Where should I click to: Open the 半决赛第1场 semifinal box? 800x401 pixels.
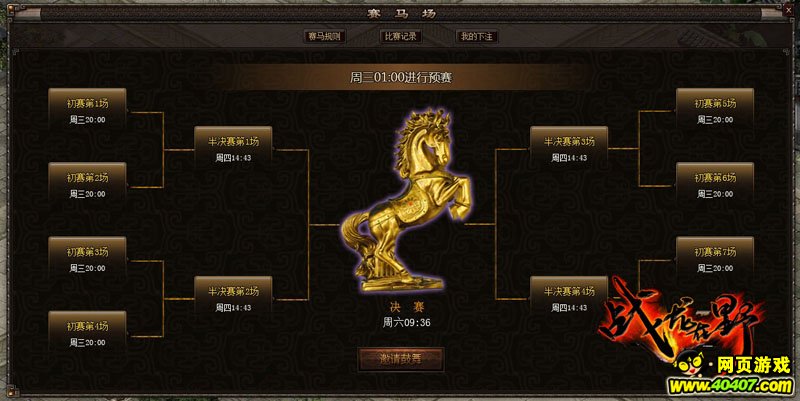233,147
